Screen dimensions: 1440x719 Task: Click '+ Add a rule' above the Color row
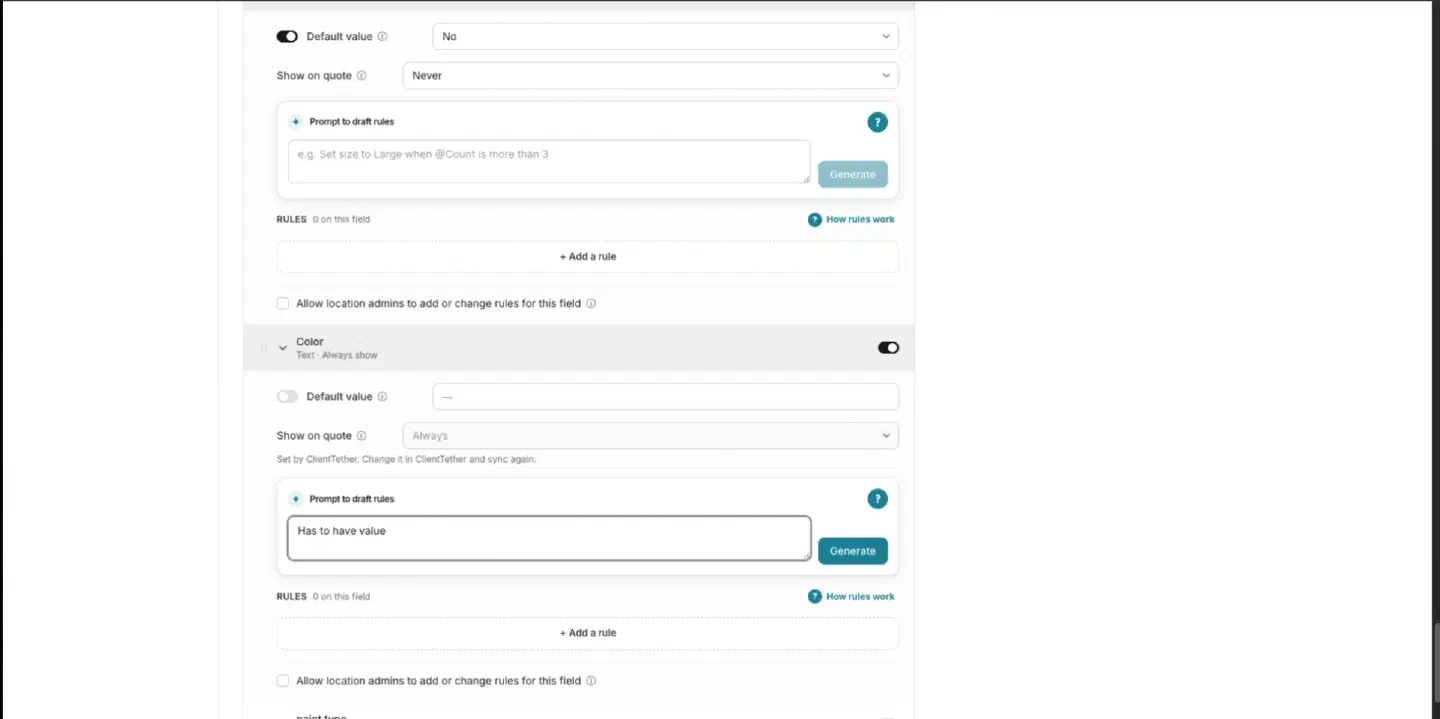(587, 257)
